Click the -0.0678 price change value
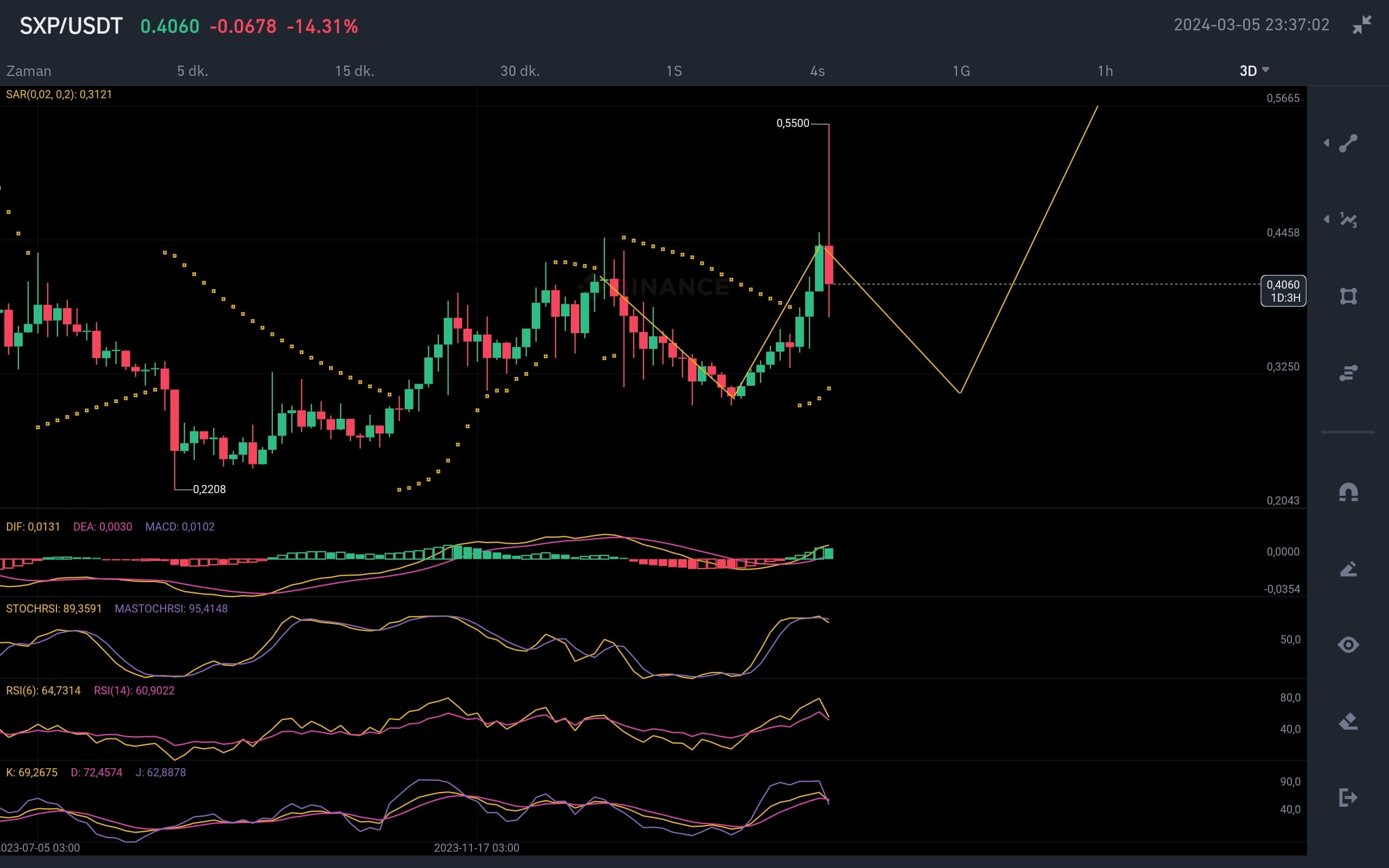This screenshot has height=868, width=1389. [x=243, y=27]
